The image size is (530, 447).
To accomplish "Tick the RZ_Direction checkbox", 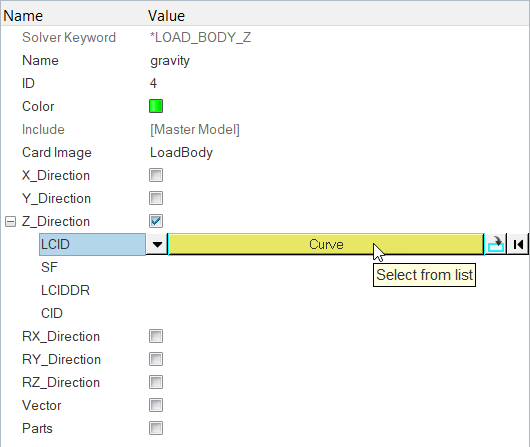I will (156, 382).
